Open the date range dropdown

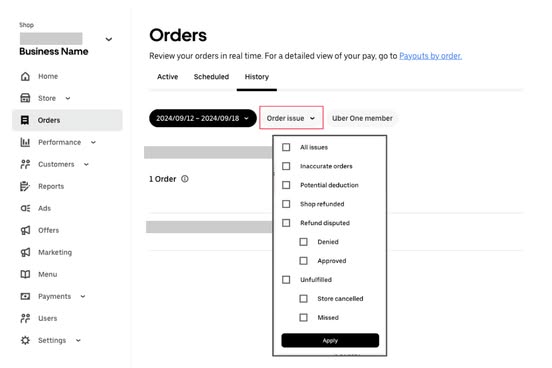tap(203, 118)
